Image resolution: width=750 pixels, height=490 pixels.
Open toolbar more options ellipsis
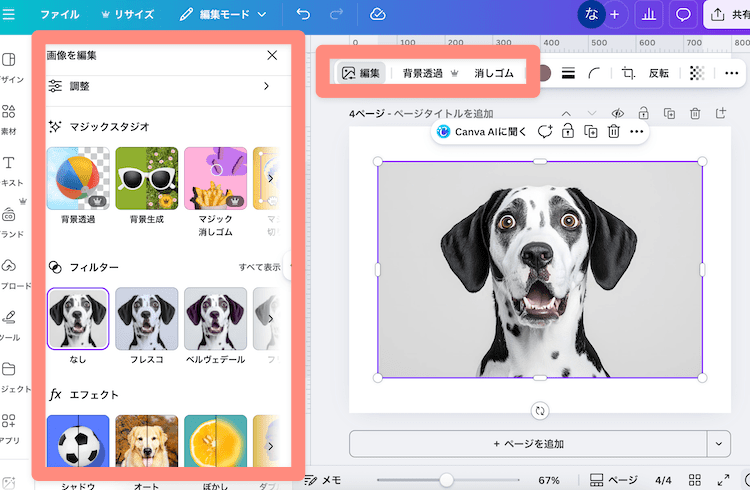pos(731,73)
